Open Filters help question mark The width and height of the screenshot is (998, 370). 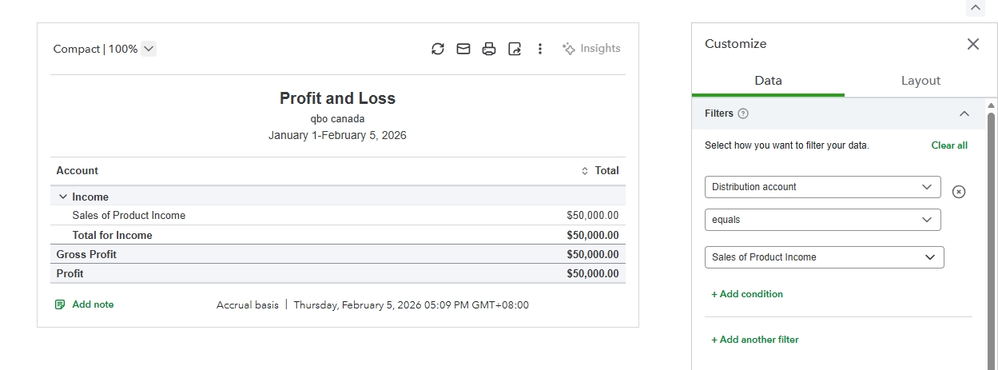click(743, 113)
